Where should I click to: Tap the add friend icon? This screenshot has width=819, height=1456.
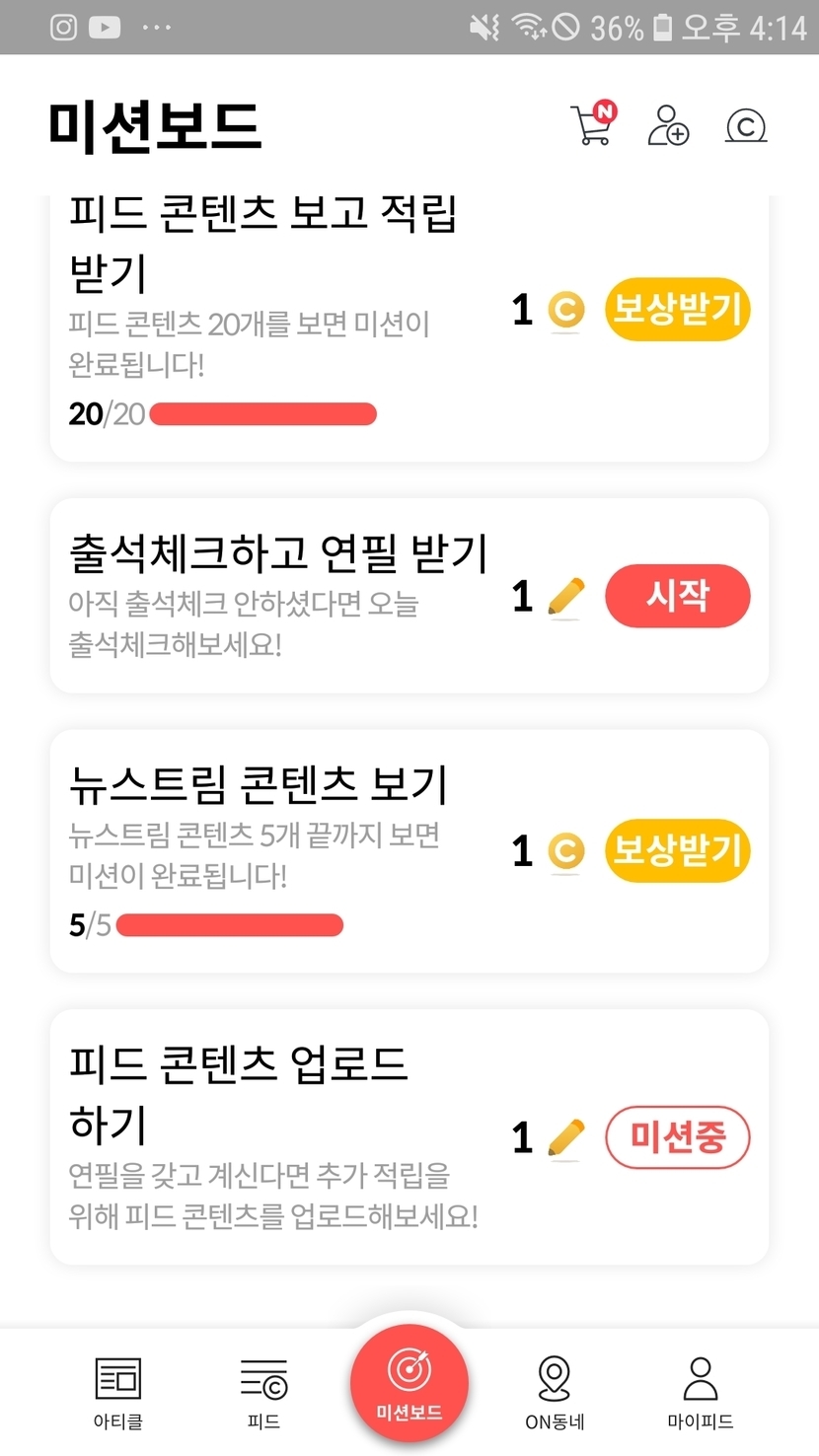668,126
